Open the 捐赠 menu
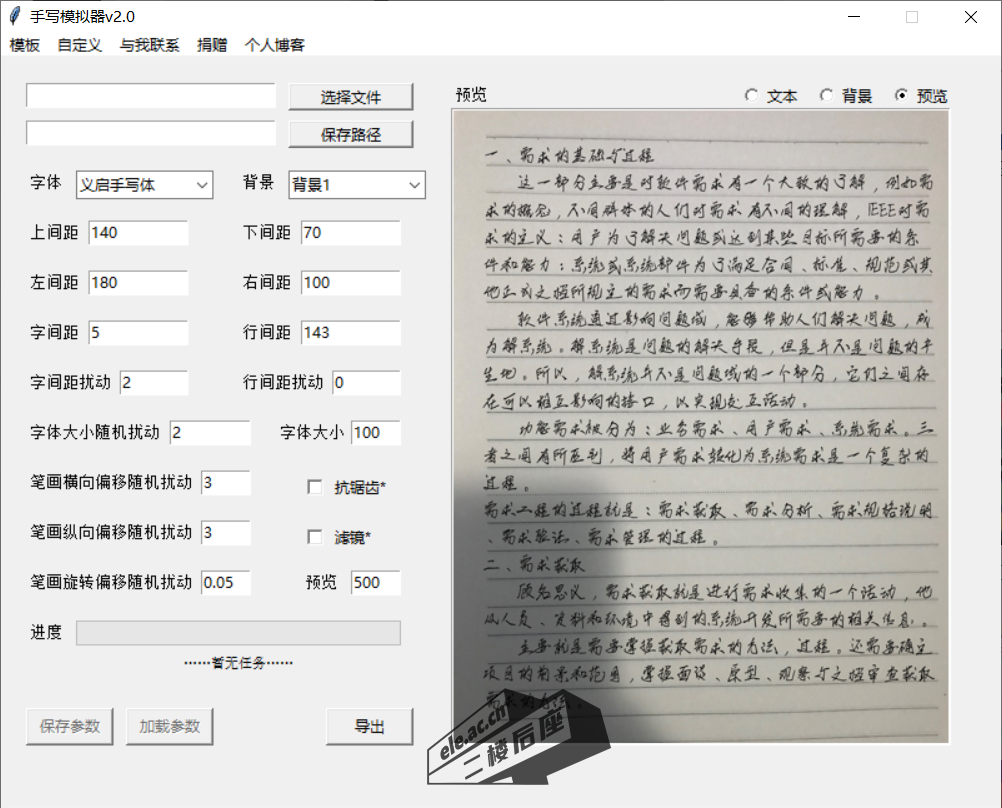The height and width of the screenshot is (808, 1002). tap(212, 45)
